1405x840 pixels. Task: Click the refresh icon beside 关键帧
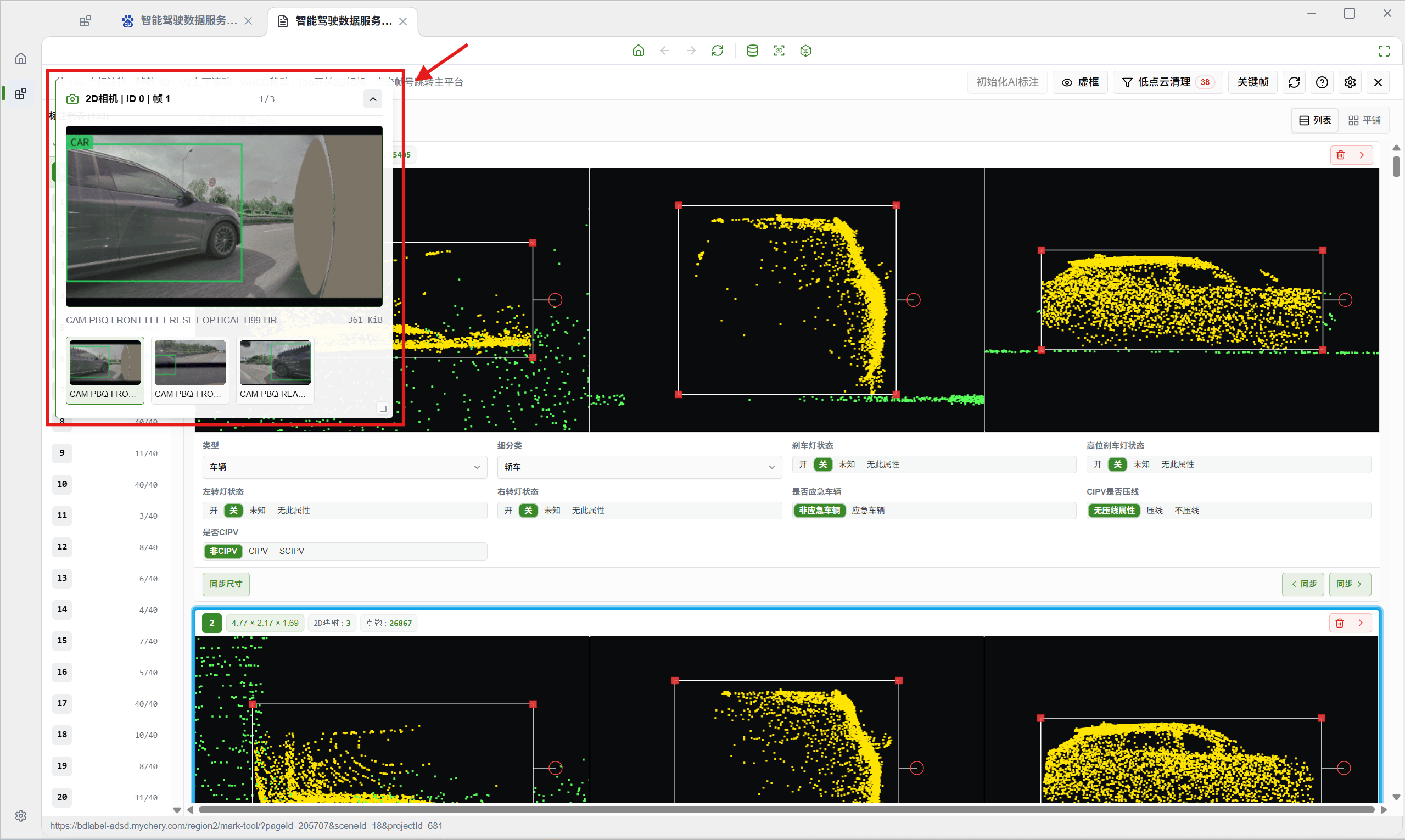click(x=1294, y=82)
